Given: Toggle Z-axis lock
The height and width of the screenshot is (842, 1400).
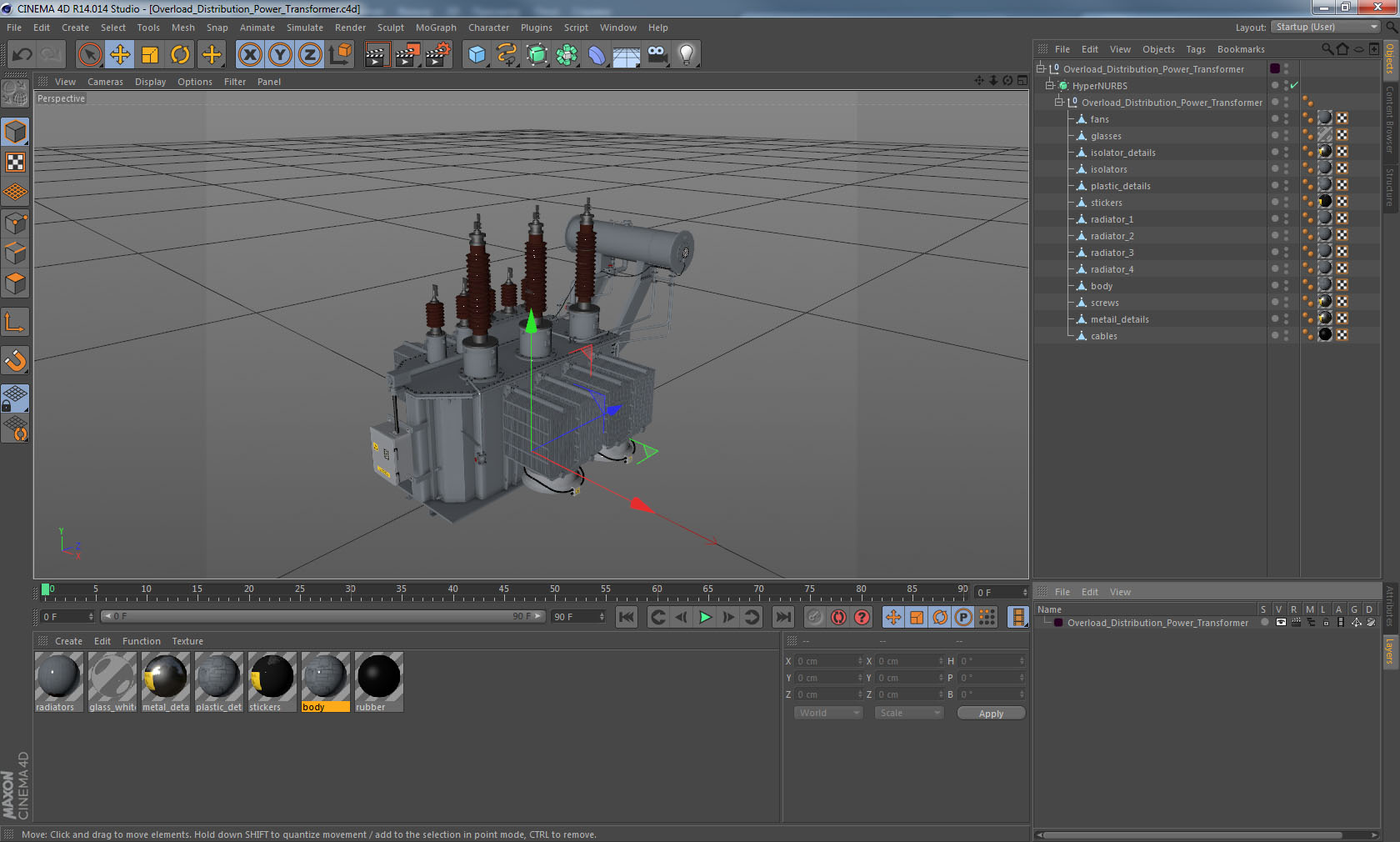Looking at the screenshot, I should [x=310, y=55].
